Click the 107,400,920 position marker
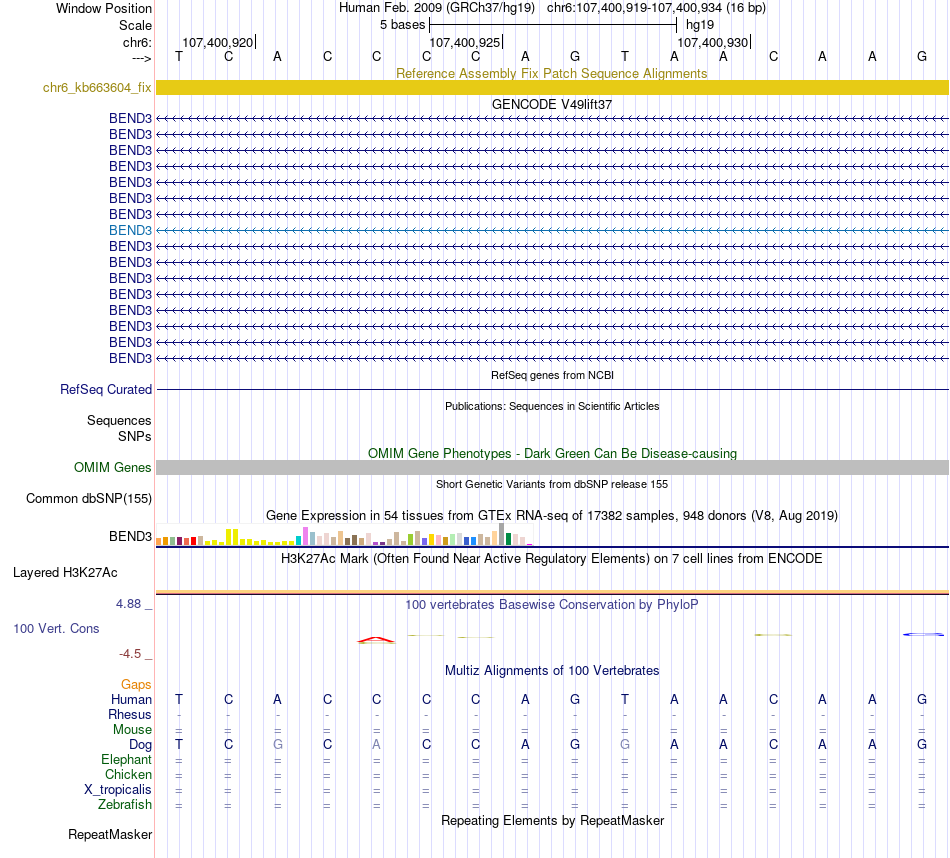Screen dimensions: 950x858 point(218,42)
